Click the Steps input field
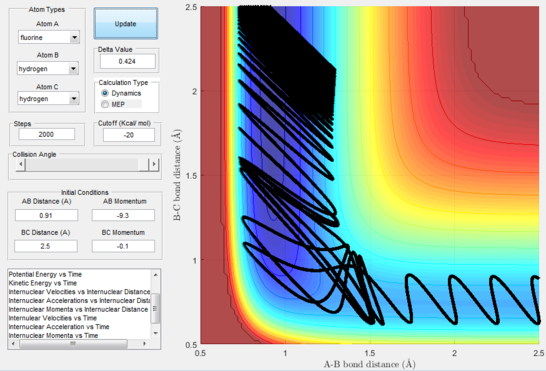 [47, 134]
